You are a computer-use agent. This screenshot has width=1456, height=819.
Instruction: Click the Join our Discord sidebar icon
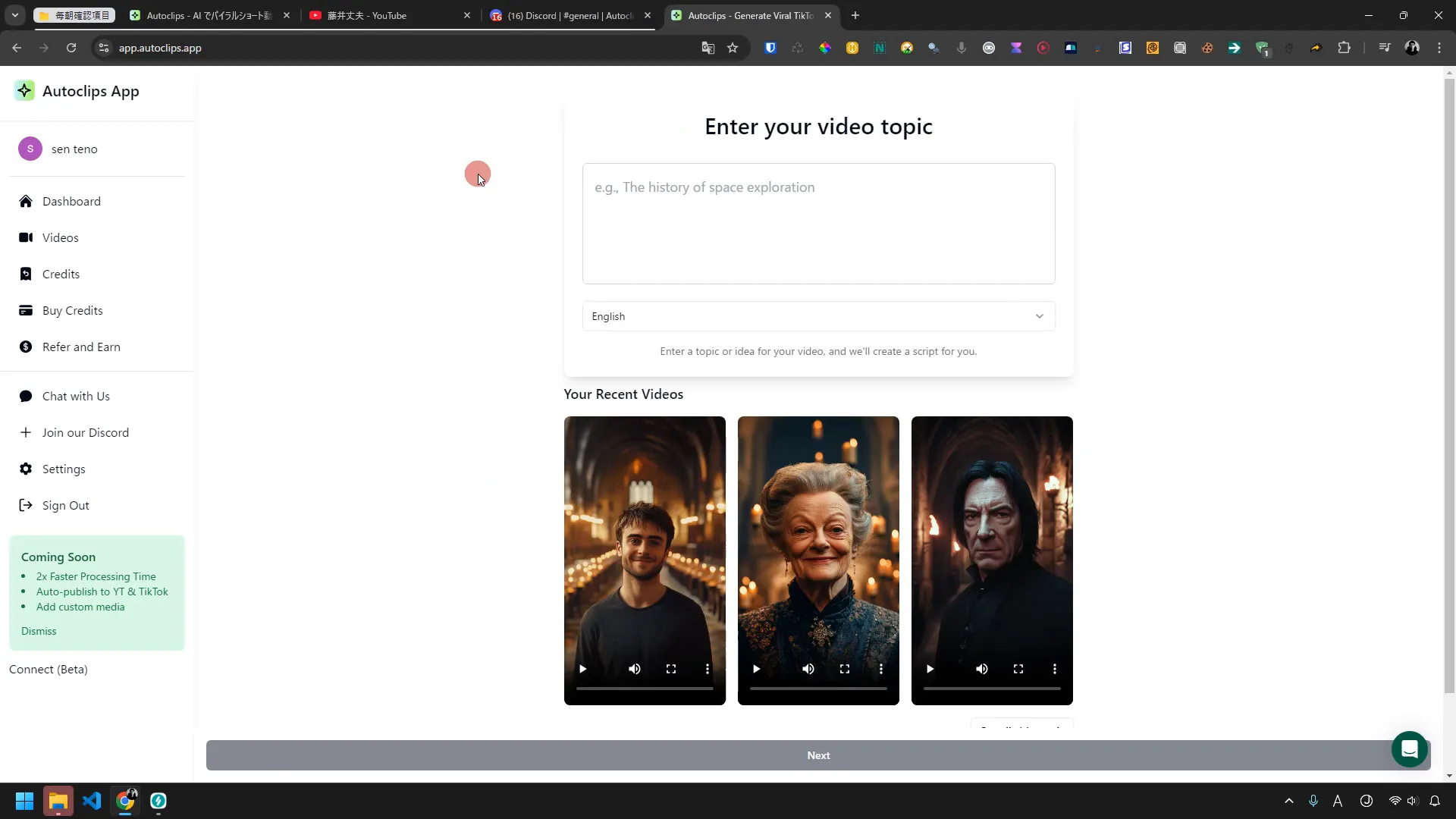tap(25, 432)
